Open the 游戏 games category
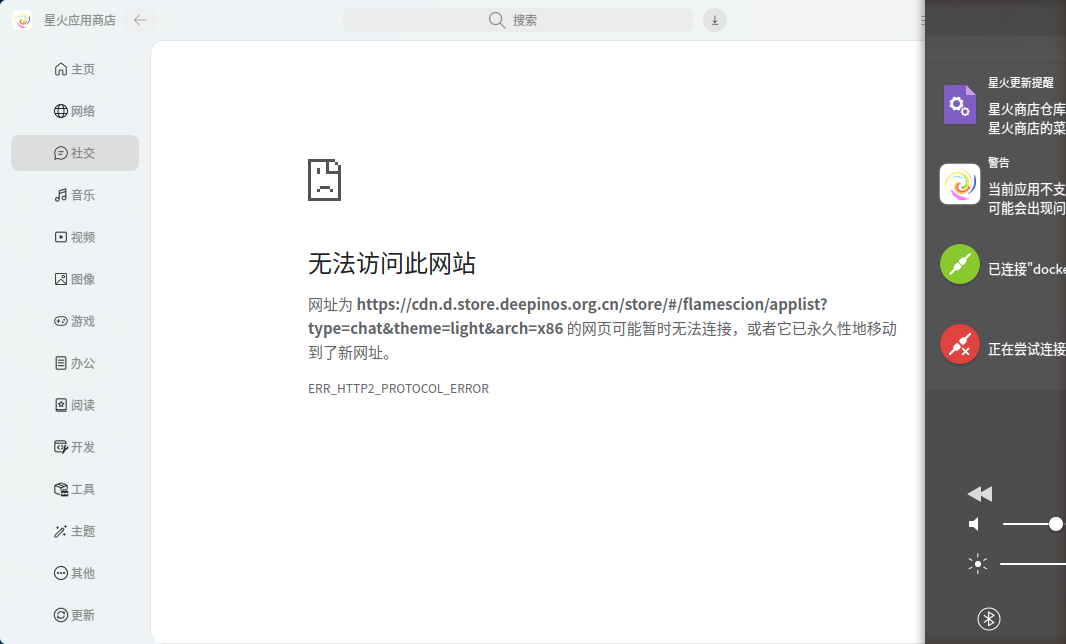 pyautogui.click(x=75, y=321)
